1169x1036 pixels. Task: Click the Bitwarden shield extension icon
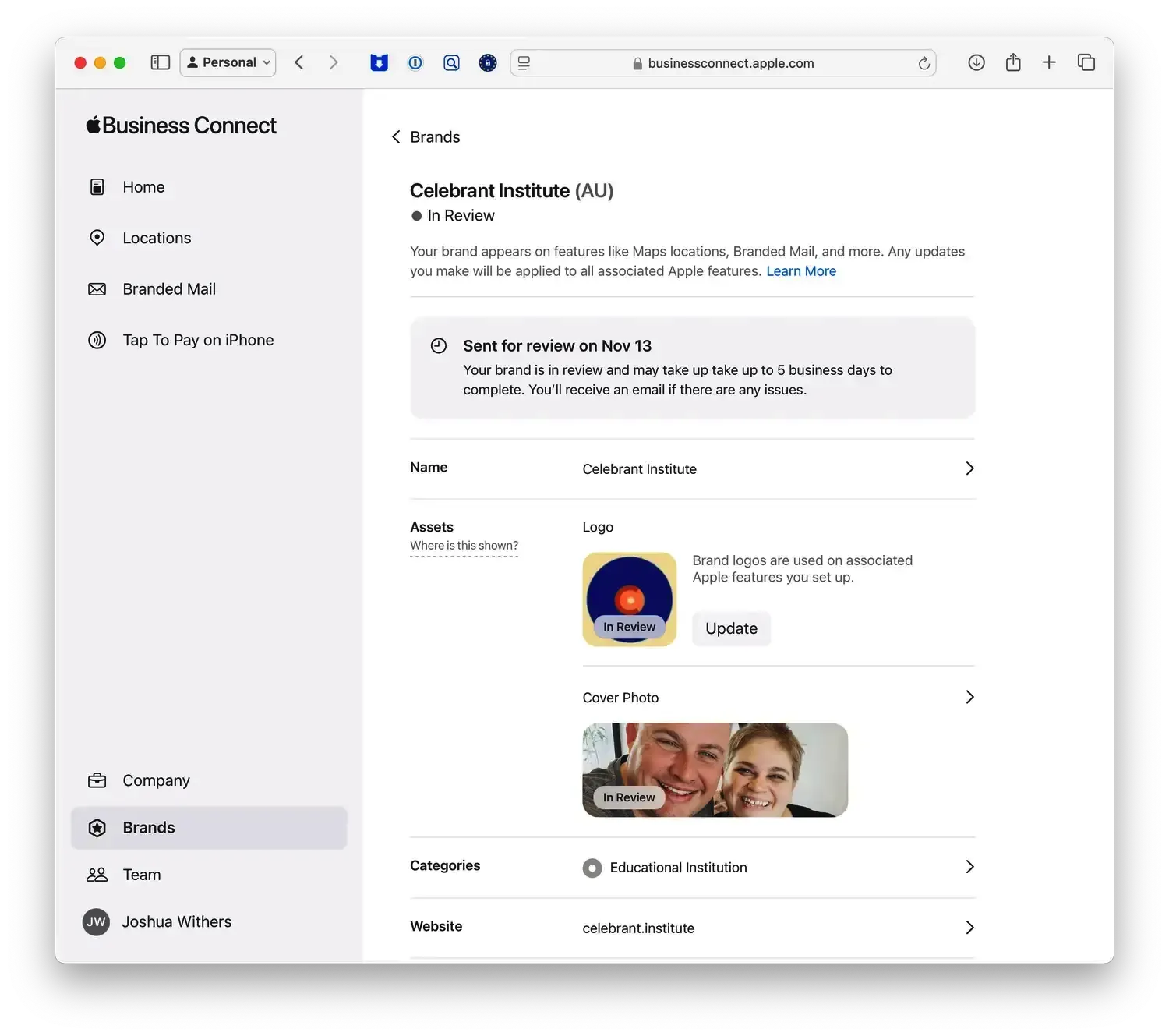click(379, 63)
